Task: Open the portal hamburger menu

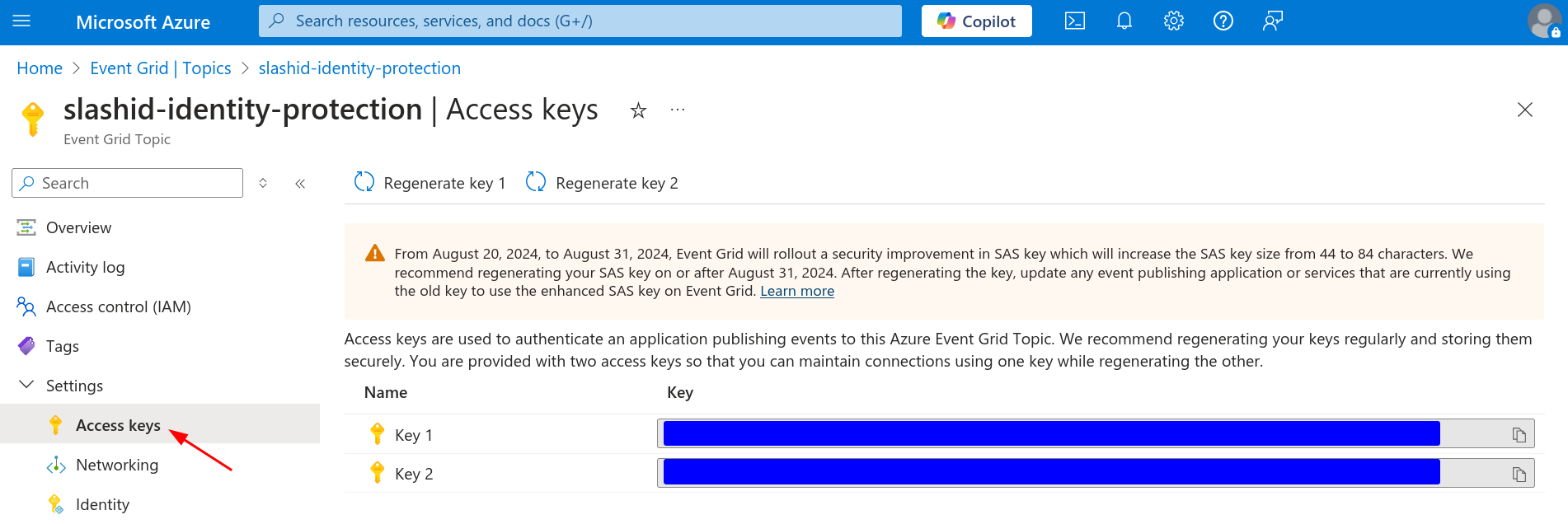Action: pos(22,21)
